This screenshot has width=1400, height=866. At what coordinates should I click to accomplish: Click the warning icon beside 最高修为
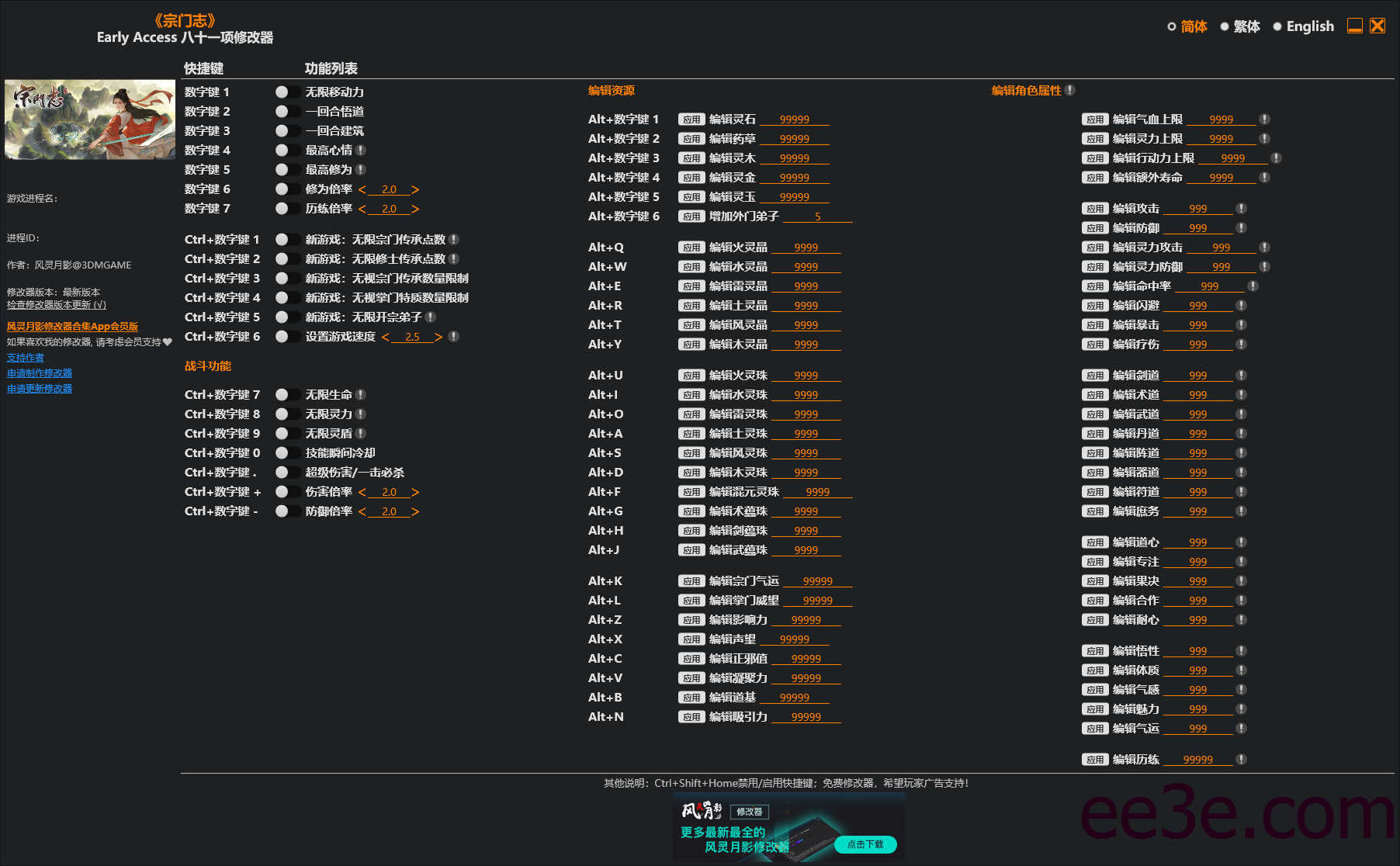coord(360,169)
